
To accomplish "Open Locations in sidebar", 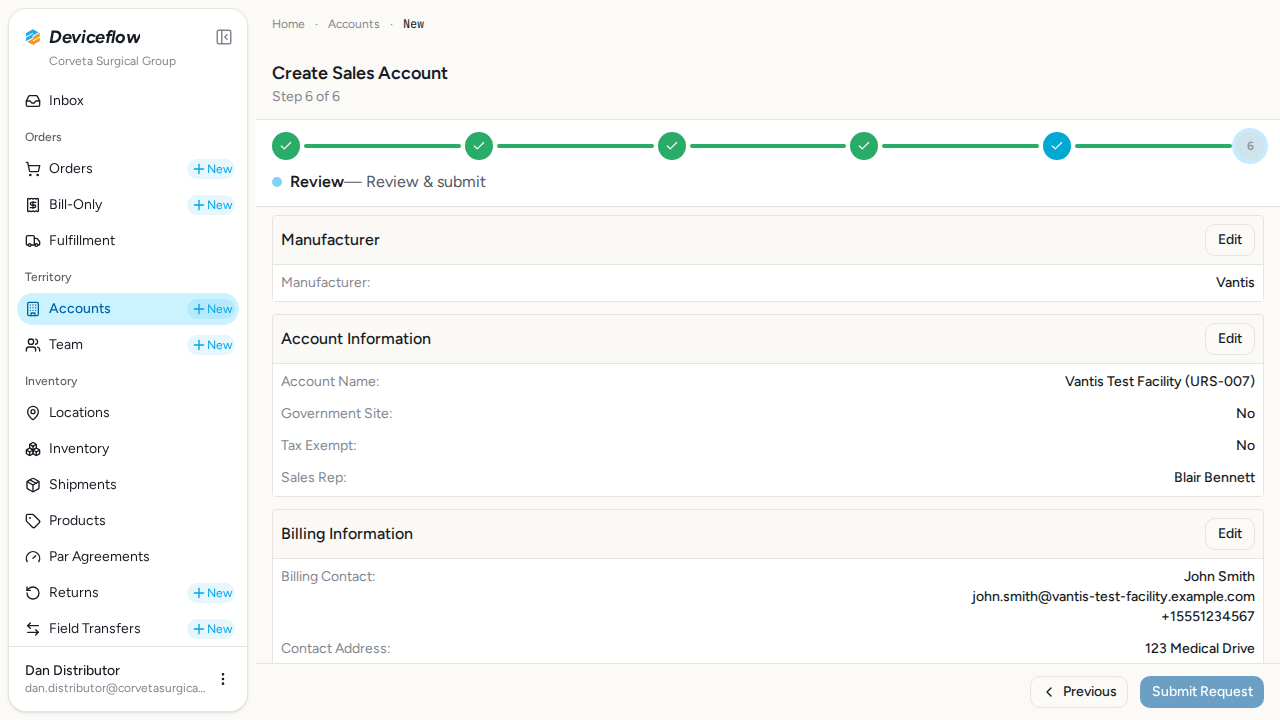I will (x=128, y=413).
